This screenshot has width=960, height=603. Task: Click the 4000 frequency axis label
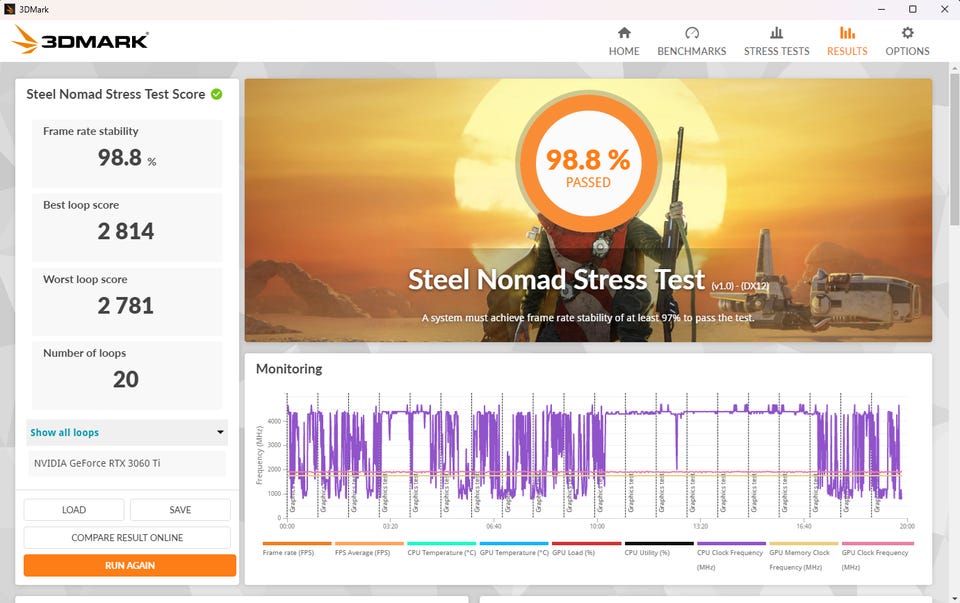[274, 421]
